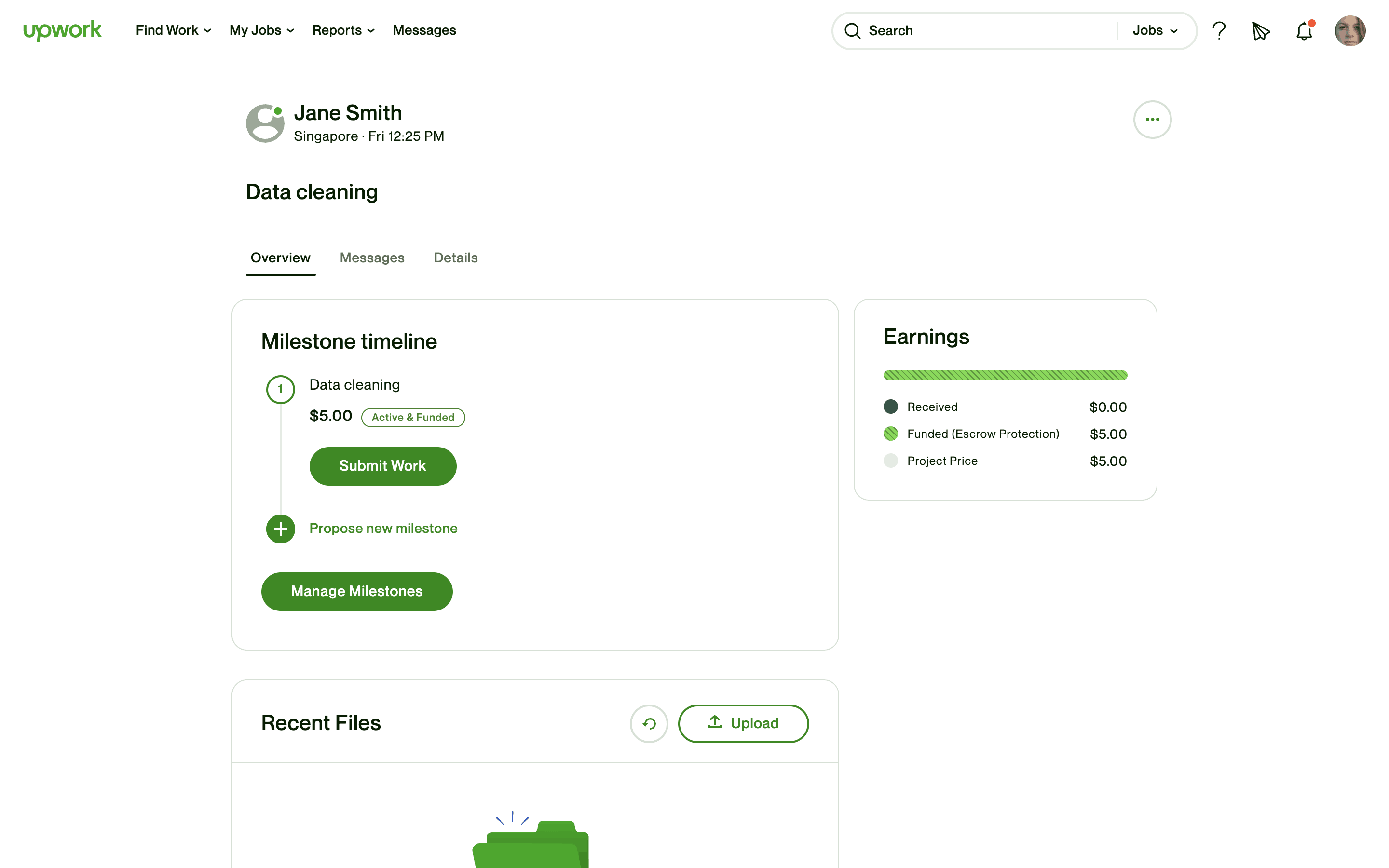Go to Messages in top navigation
Viewport: 1389px width, 868px height.
click(424, 30)
